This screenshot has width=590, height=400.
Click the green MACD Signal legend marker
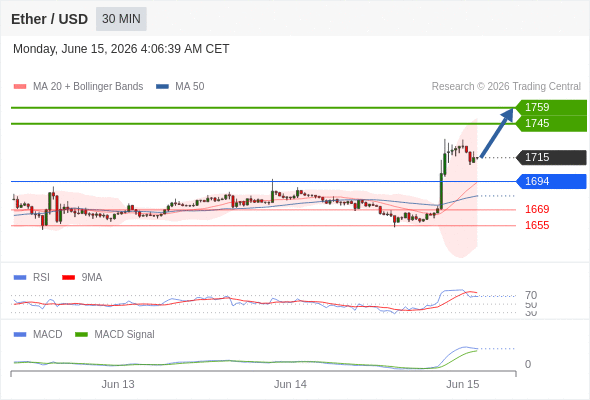click(x=81, y=334)
